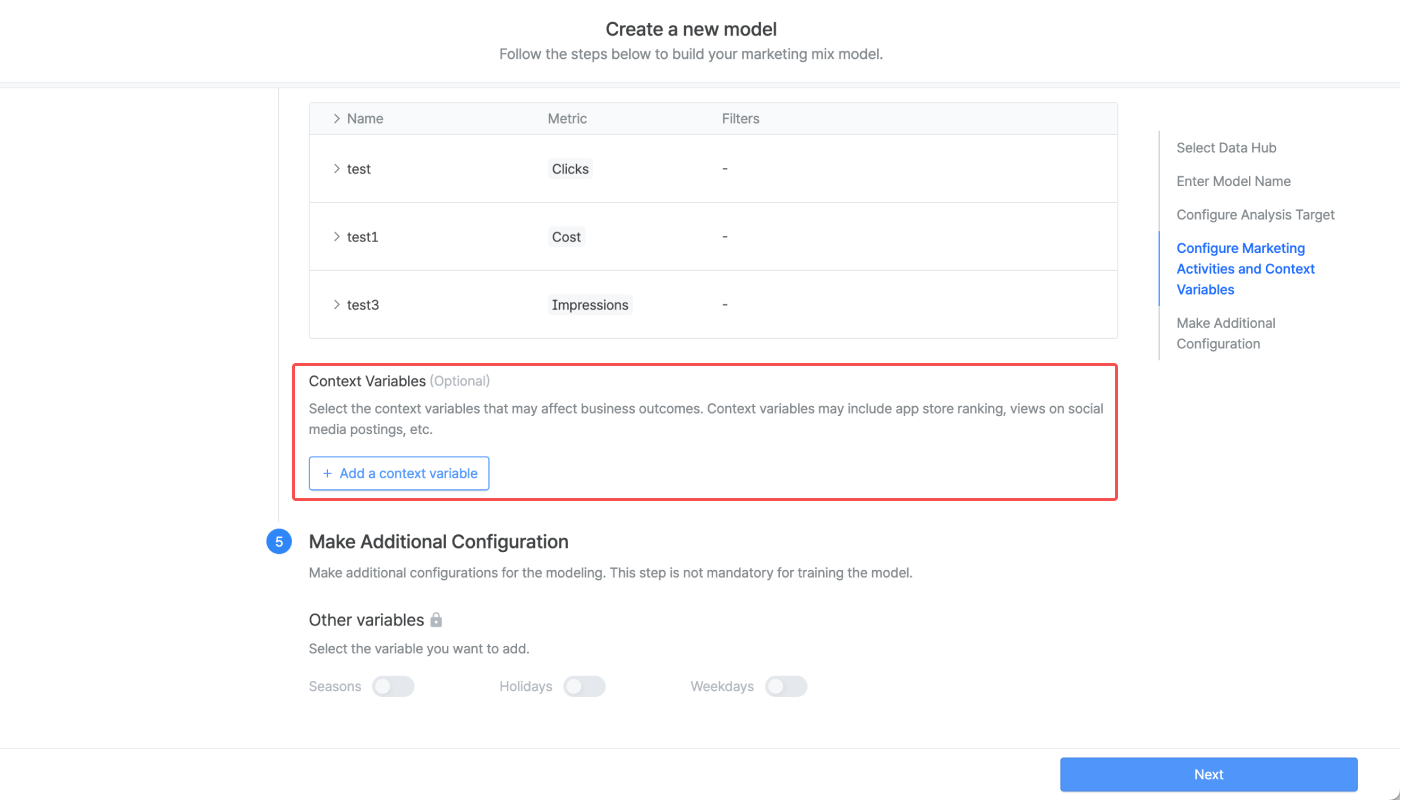Click Add a context variable button
Image resolution: width=1413 pixels, height=807 pixels.
(399, 473)
